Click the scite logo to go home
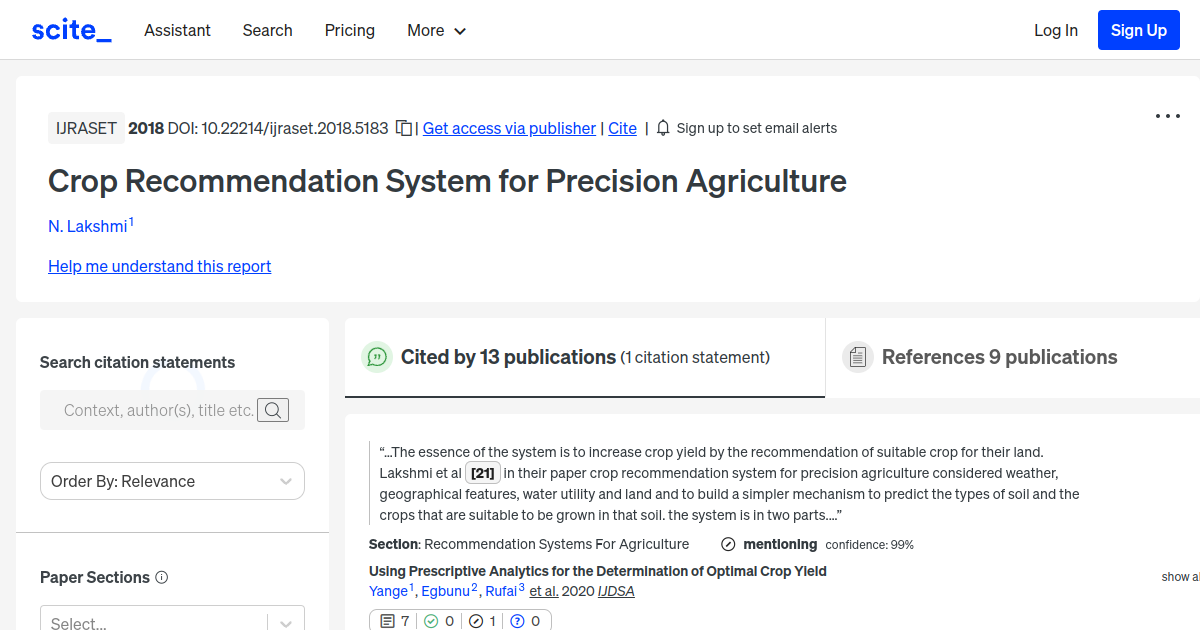Viewport: 1200px width, 630px height. [x=70, y=29]
